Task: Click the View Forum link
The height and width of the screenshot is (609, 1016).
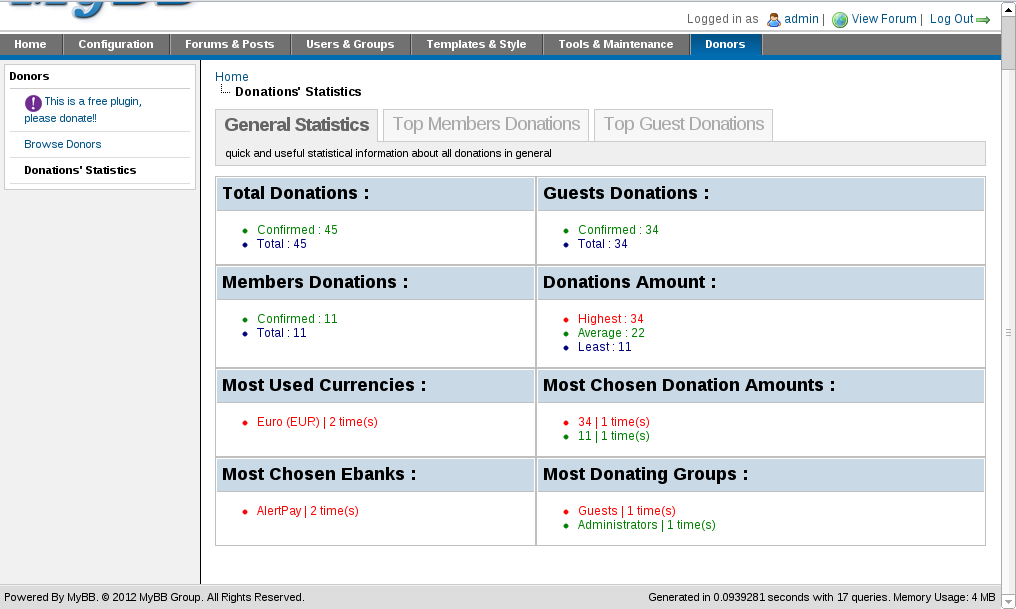Action: point(884,19)
